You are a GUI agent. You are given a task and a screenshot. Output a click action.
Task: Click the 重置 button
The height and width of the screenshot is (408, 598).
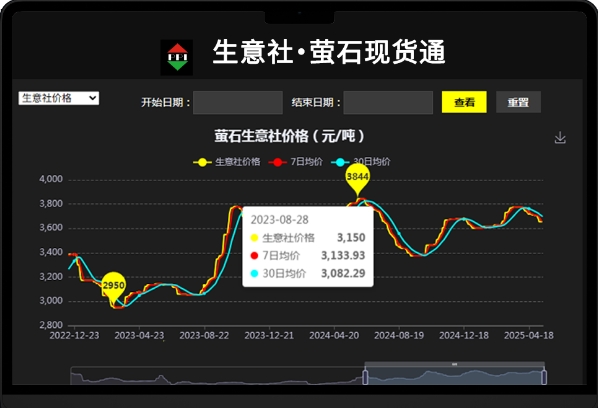tap(518, 102)
